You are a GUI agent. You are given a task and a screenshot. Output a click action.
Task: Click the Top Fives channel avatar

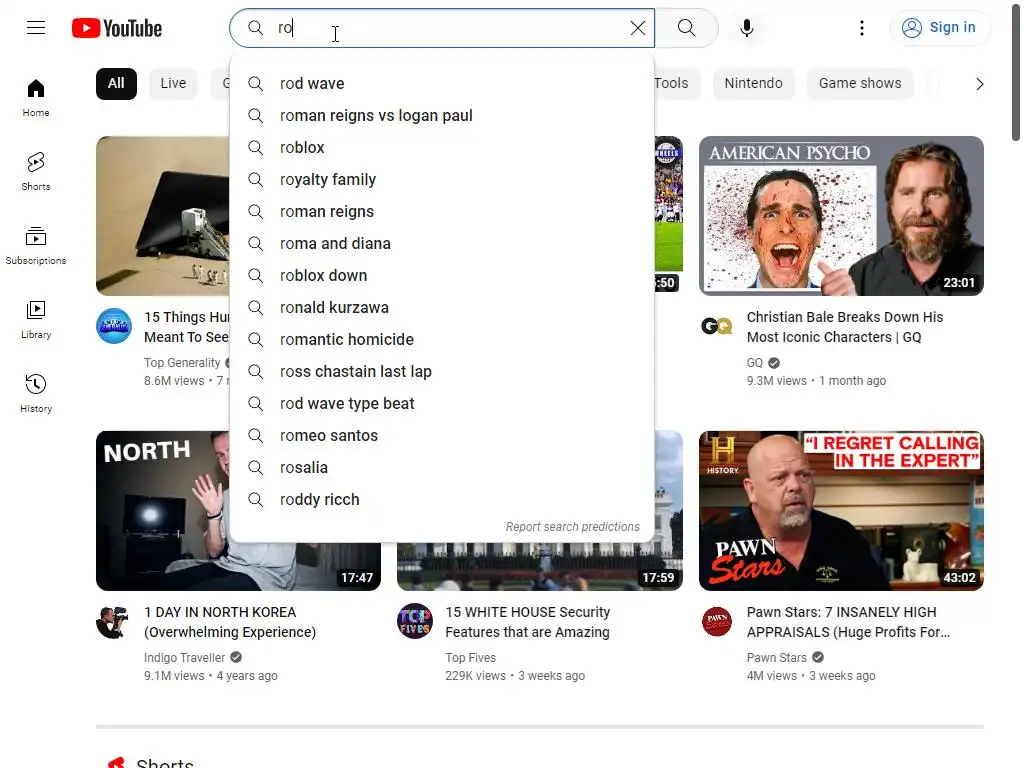415,620
